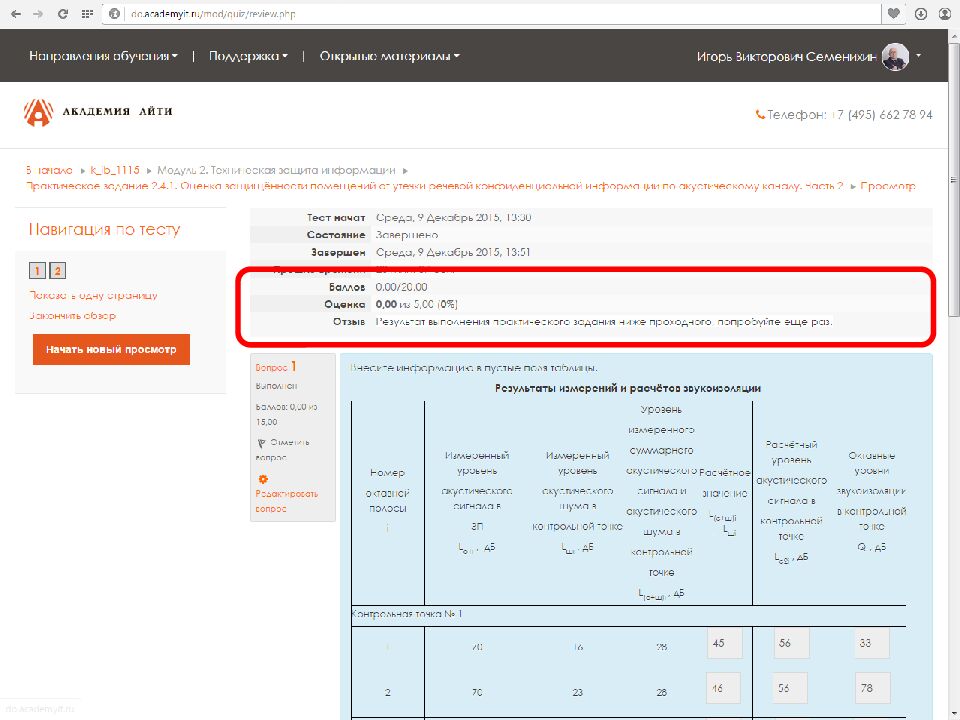Click the Закончить обзор link
Viewport: 960px width, 720px height.
[x=73, y=316]
